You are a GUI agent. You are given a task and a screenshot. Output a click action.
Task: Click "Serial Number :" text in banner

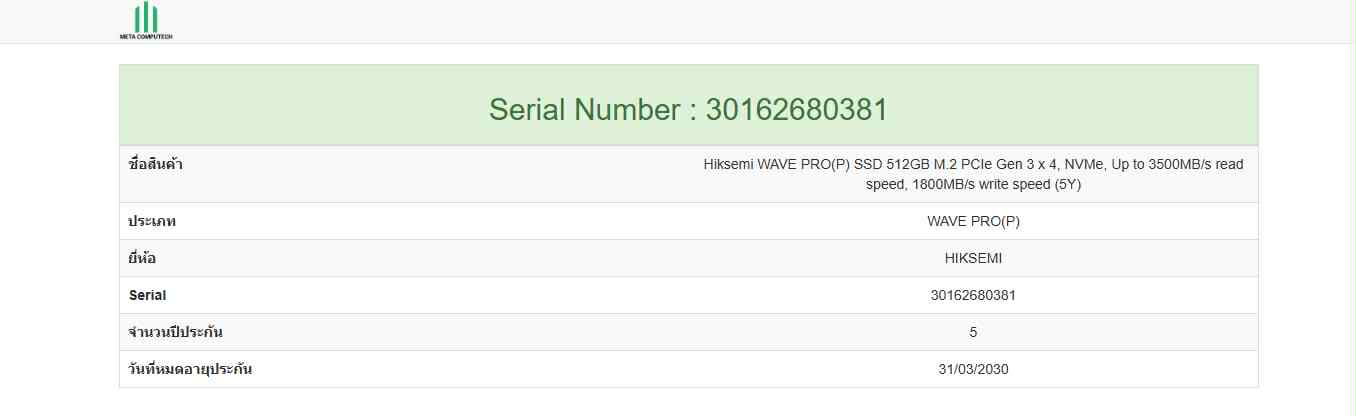pyautogui.click(x=593, y=109)
